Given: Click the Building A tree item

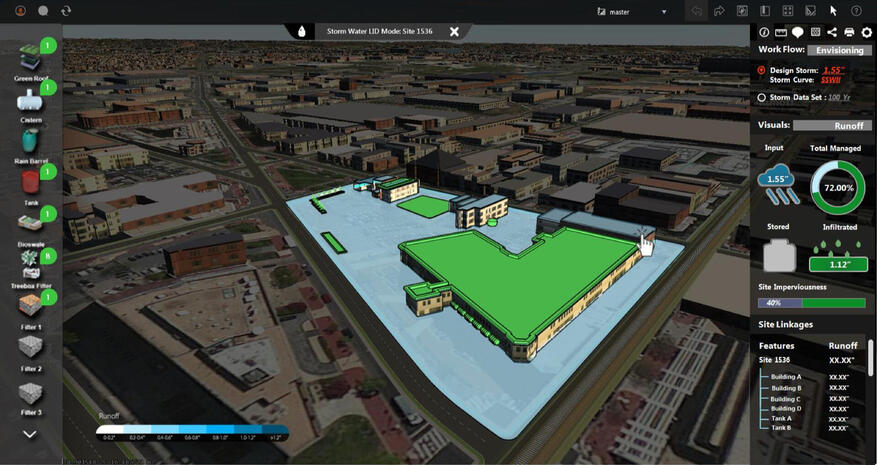Looking at the screenshot, I should coord(786,377).
